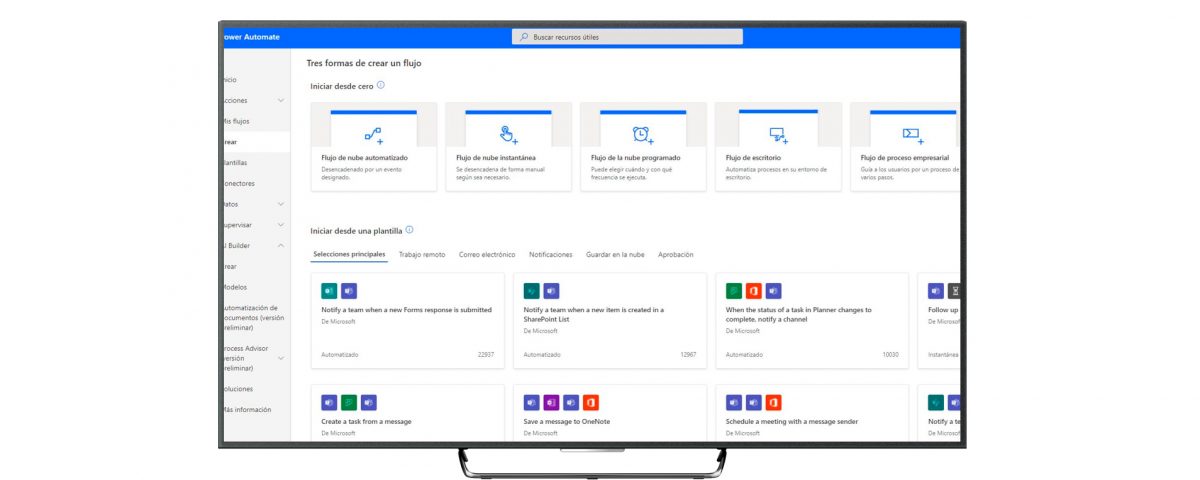Click SharePoint icon on SharePoint List card

click(532, 291)
